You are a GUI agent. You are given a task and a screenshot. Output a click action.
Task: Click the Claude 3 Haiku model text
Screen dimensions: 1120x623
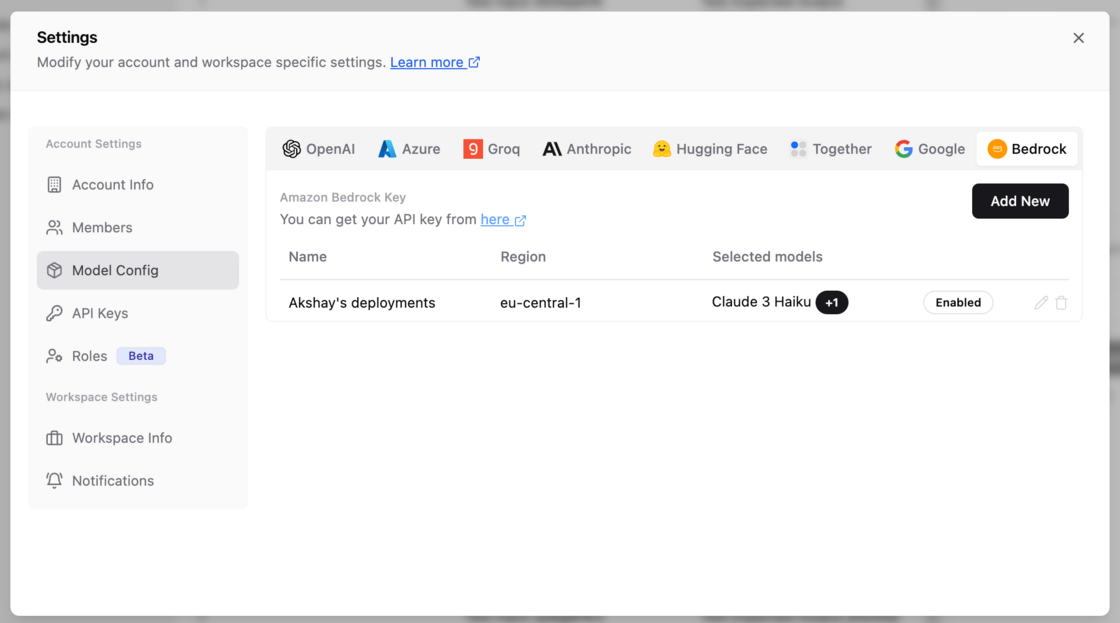point(761,302)
